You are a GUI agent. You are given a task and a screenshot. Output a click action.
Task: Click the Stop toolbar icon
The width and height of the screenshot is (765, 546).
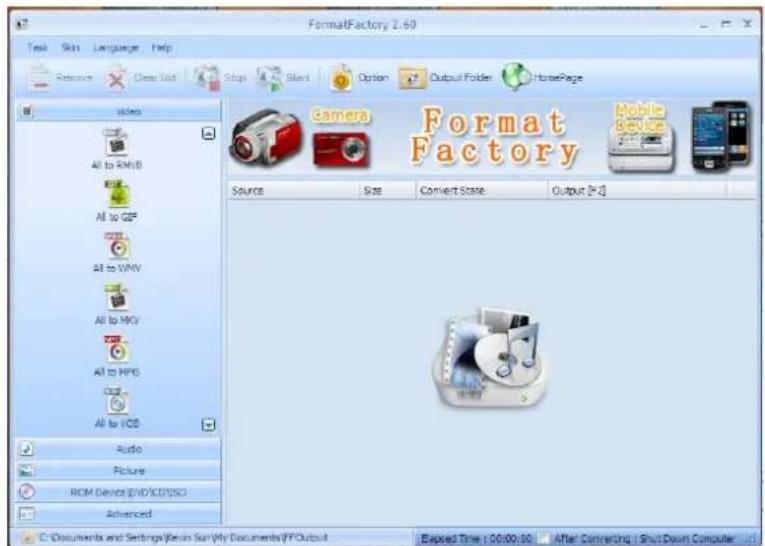(x=207, y=78)
